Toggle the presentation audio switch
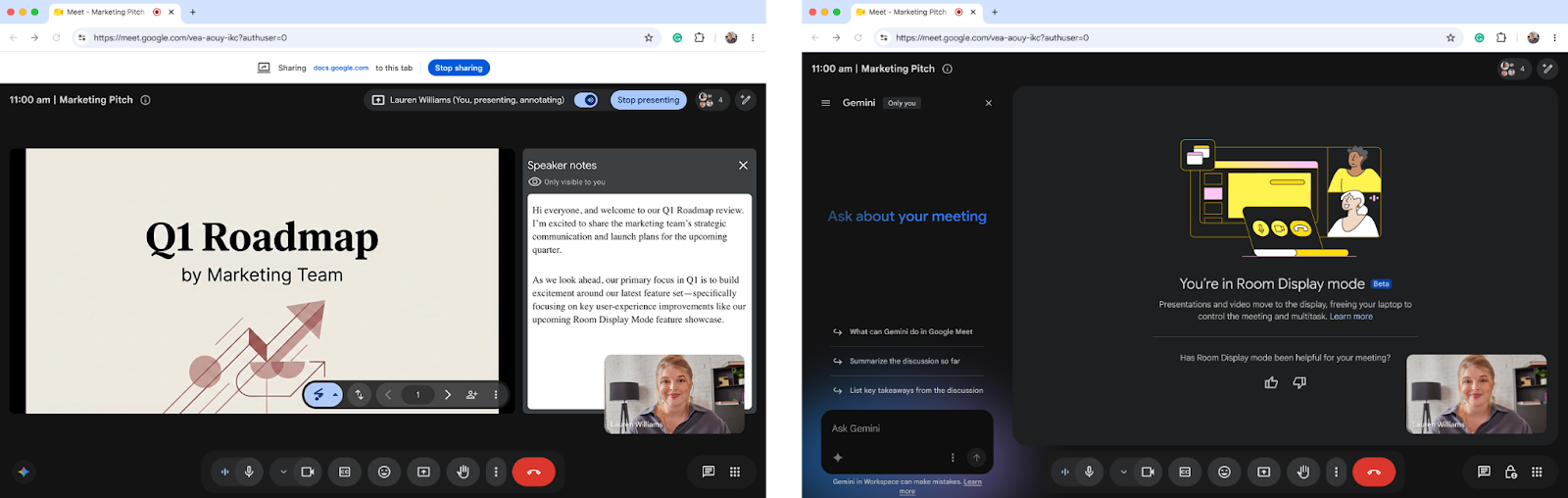This screenshot has width=1568, height=498. (586, 100)
